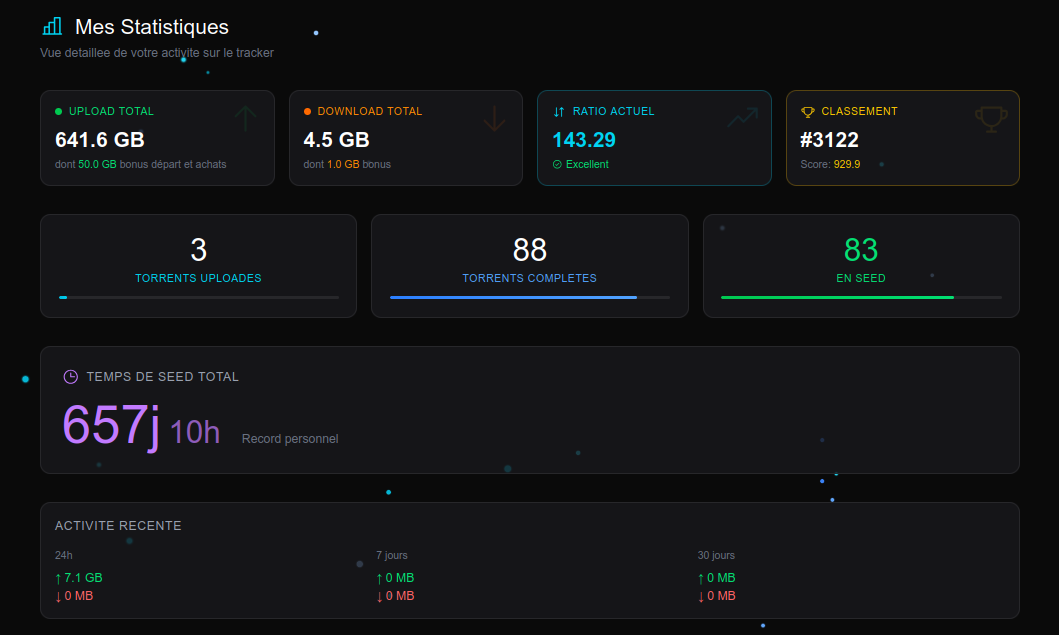Image resolution: width=1059 pixels, height=635 pixels.
Task: Click the 30 jours activity column label
Action: tap(716, 555)
